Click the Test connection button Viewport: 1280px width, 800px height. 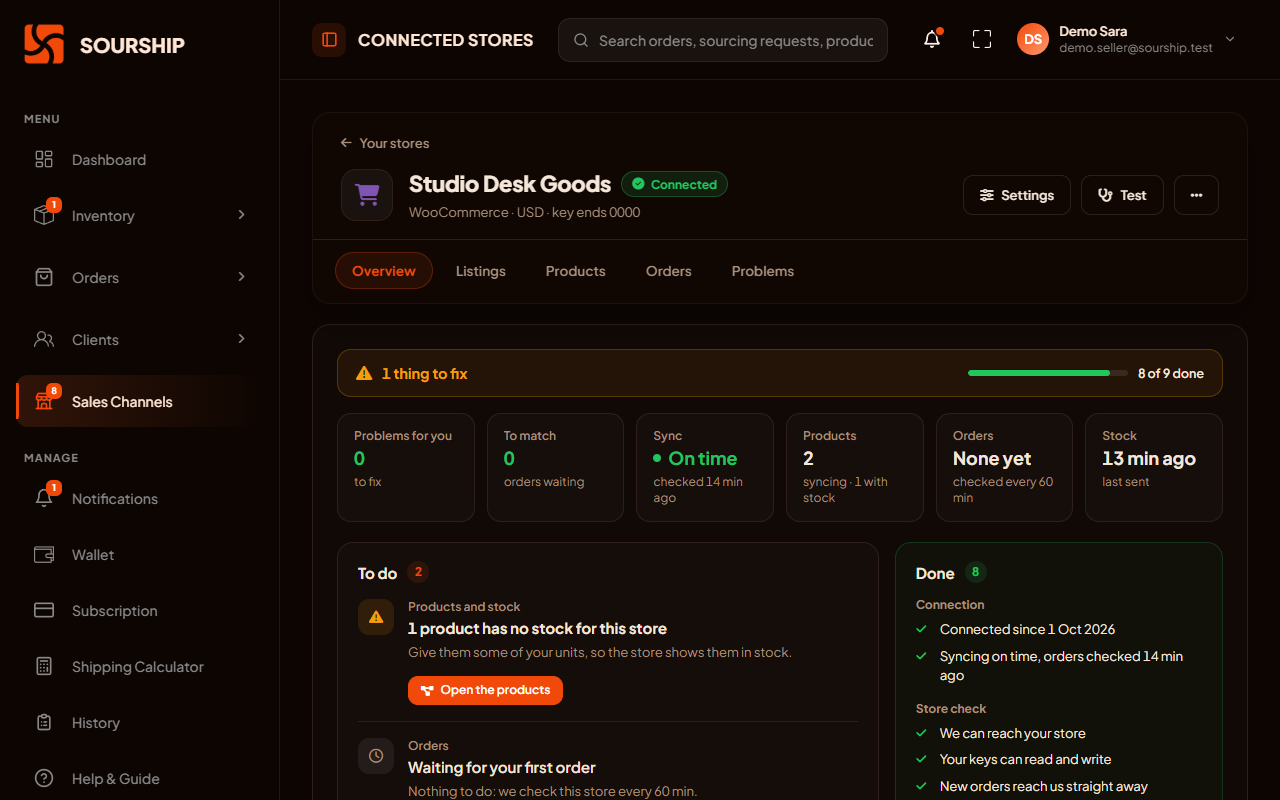coord(1122,195)
